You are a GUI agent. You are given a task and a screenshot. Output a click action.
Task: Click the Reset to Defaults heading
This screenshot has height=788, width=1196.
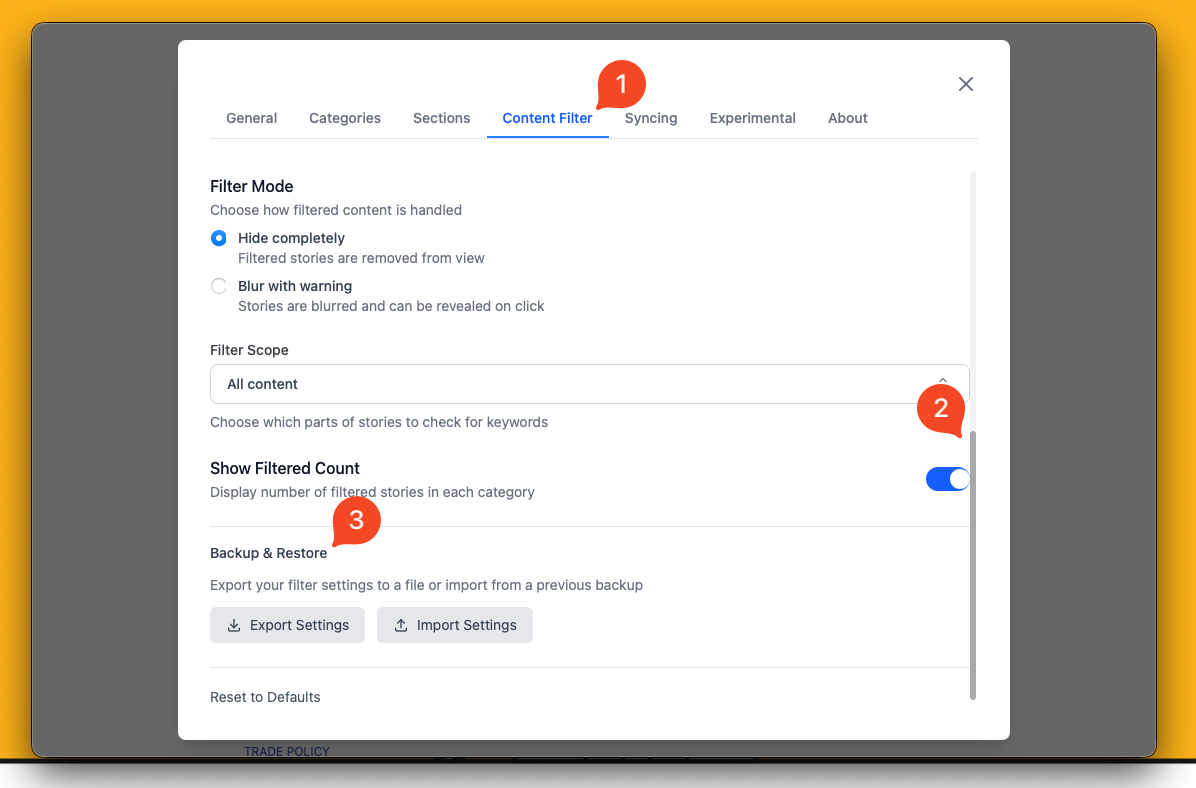265,697
